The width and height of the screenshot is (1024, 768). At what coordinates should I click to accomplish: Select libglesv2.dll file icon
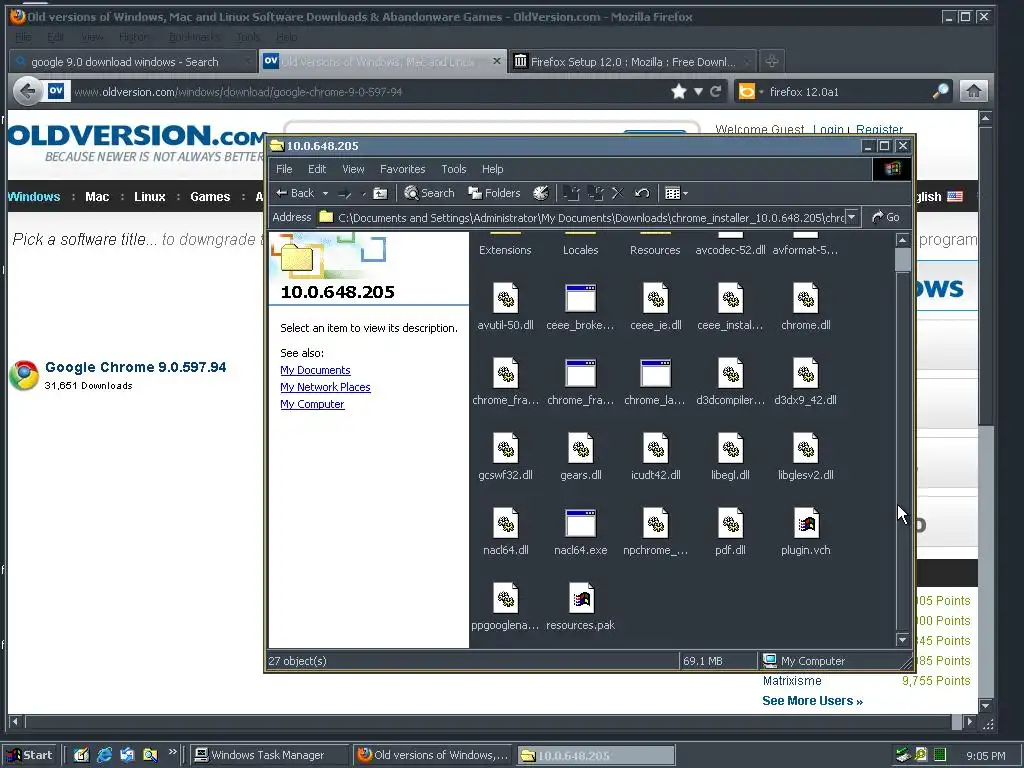click(806, 449)
